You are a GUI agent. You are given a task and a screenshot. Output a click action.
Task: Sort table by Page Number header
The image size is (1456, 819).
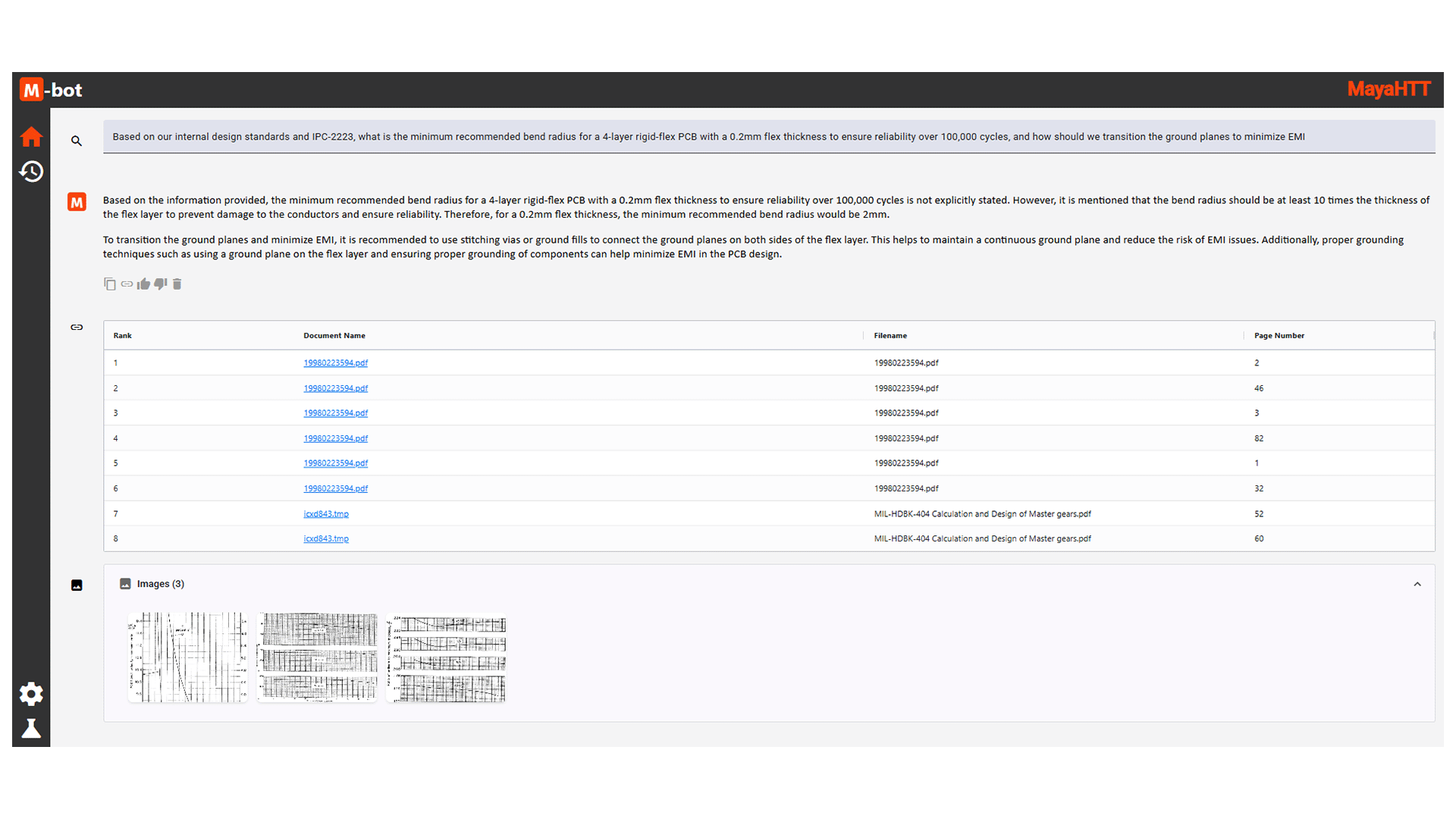pos(1279,335)
